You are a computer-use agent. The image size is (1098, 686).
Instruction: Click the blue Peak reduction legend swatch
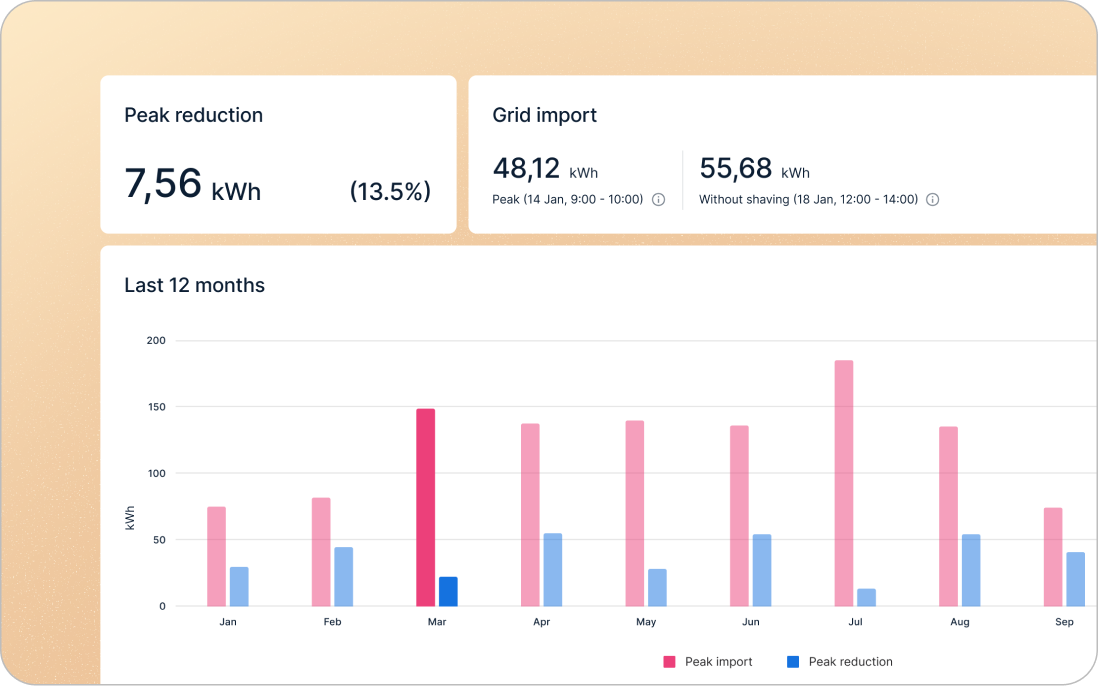[x=793, y=662]
